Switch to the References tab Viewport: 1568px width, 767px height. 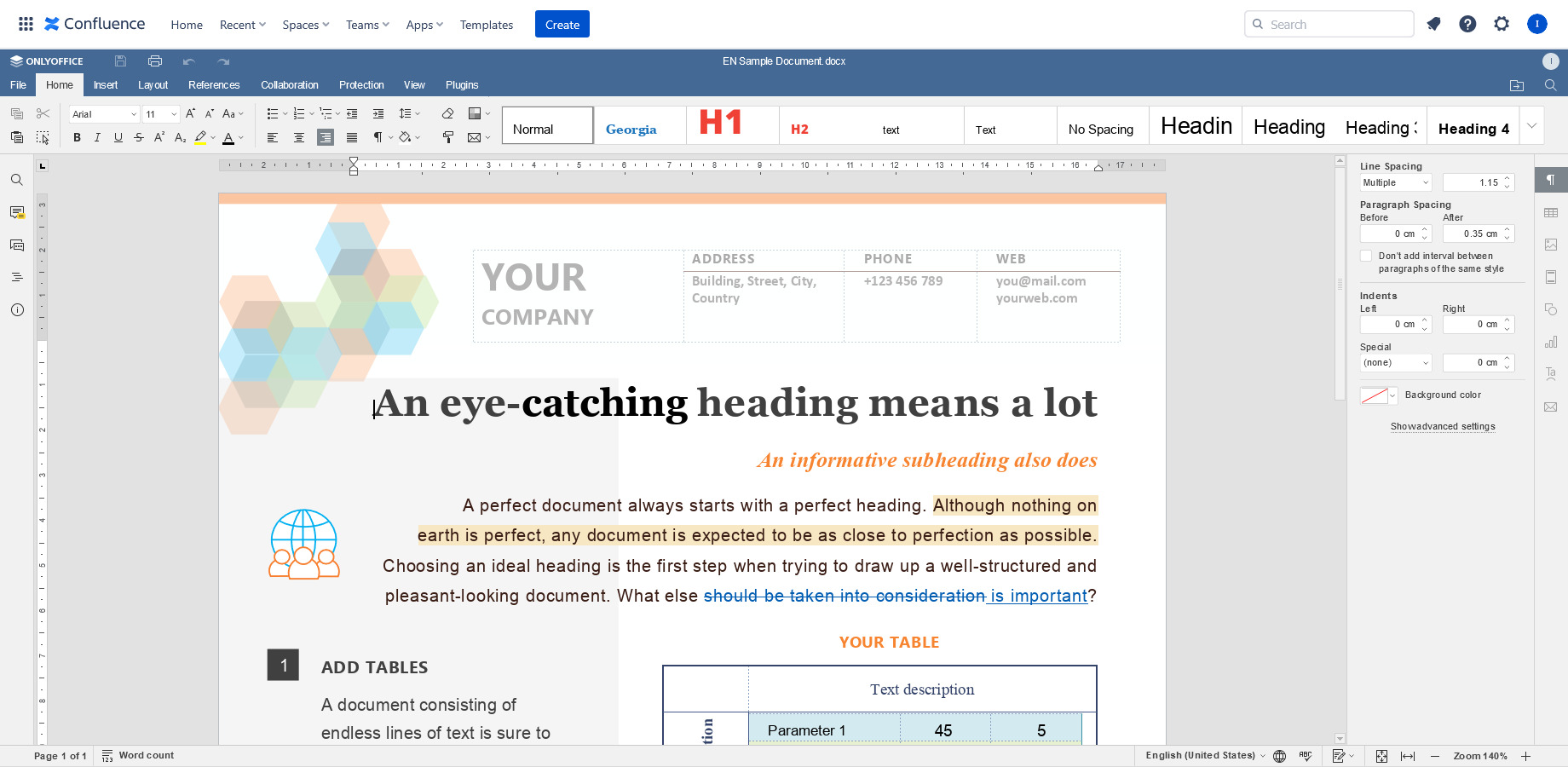coord(214,85)
